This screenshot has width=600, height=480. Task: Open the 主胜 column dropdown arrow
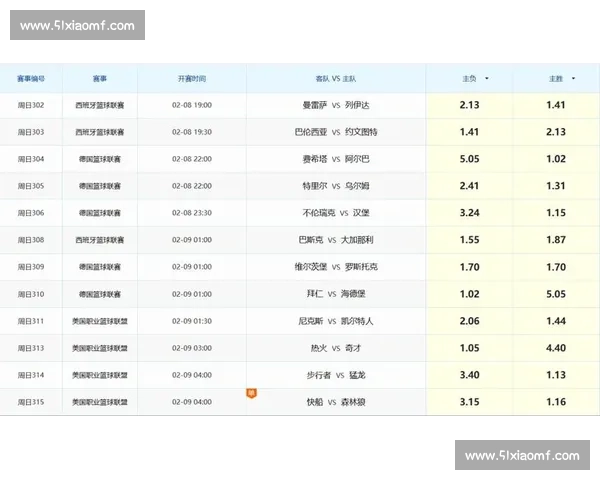[x=574, y=78]
